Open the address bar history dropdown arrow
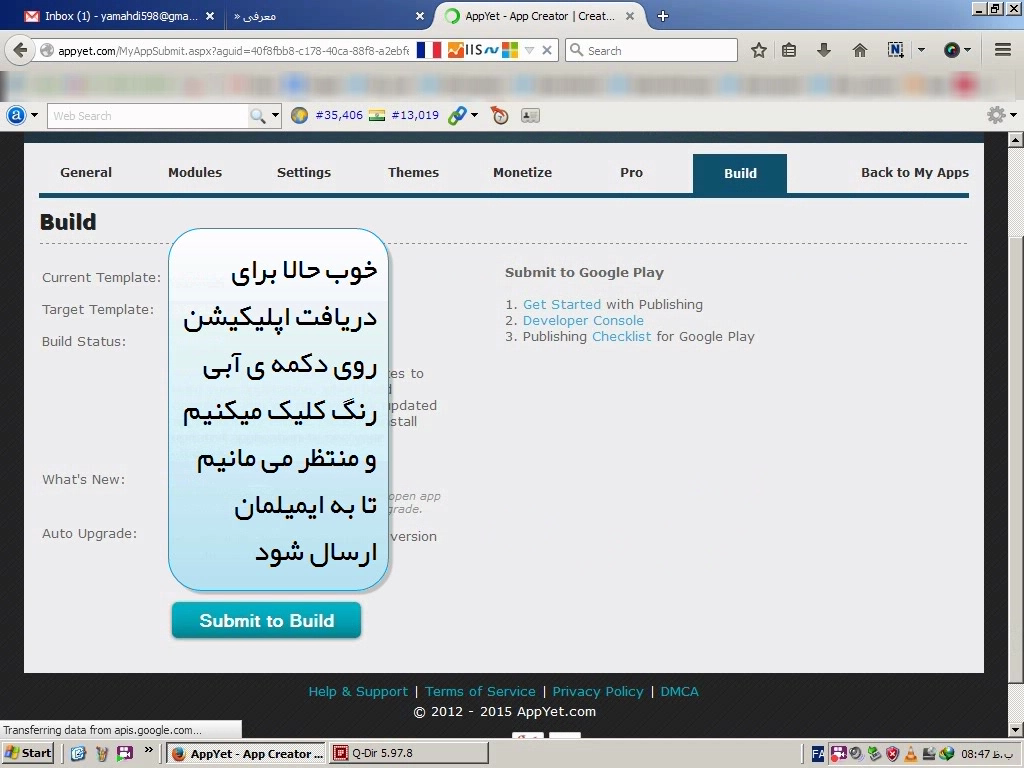The width and height of the screenshot is (1024, 768). point(530,50)
